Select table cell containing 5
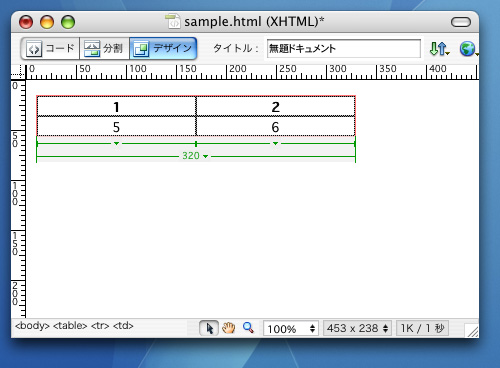Screen dimensions: 500x368 coord(116,127)
